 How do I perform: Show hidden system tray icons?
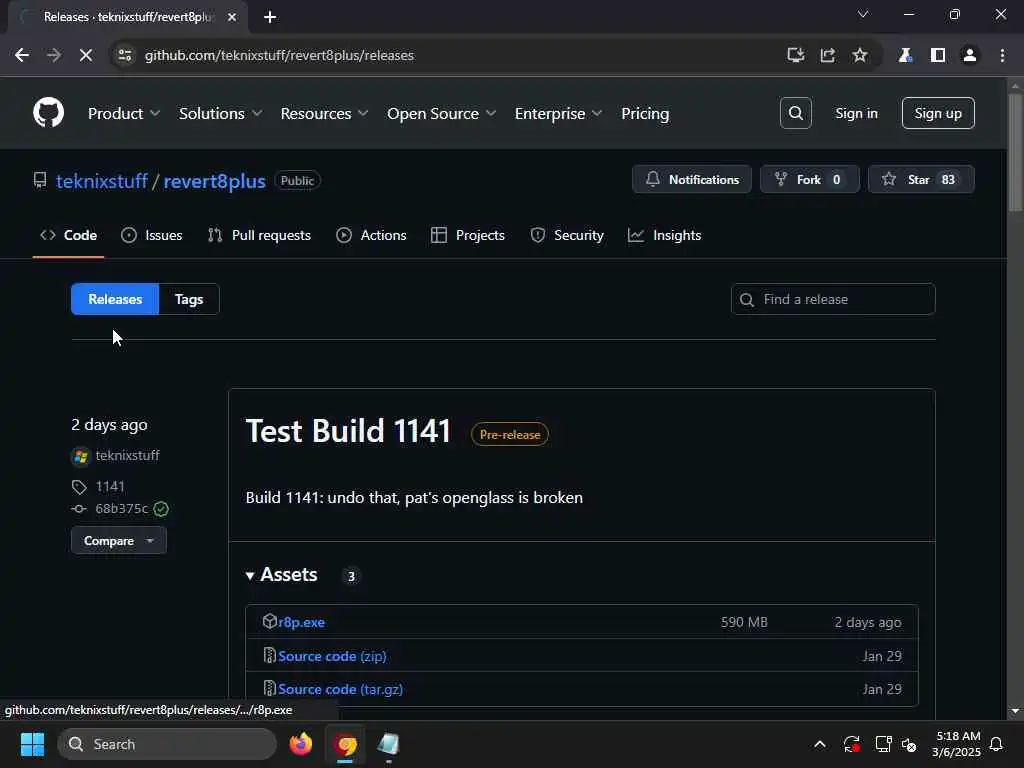click(x=820, y=744)
